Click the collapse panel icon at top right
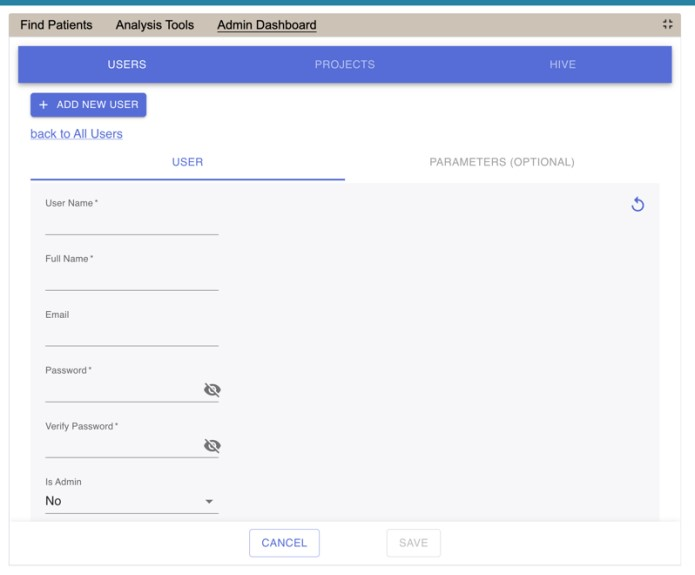This screenshot has height=575, width=695. click(x=667, y=25)
